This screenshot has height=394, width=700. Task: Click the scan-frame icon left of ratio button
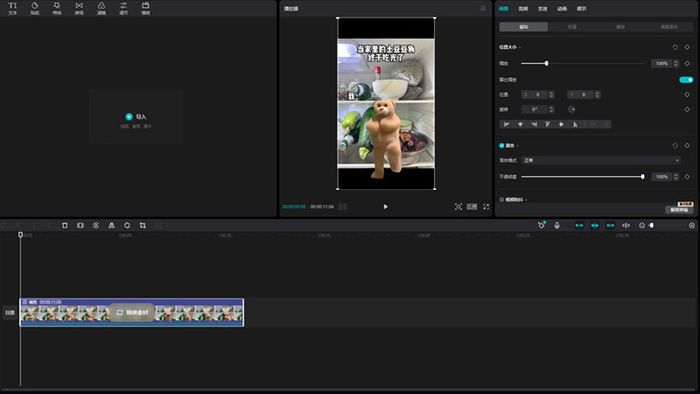click(458, 207)
